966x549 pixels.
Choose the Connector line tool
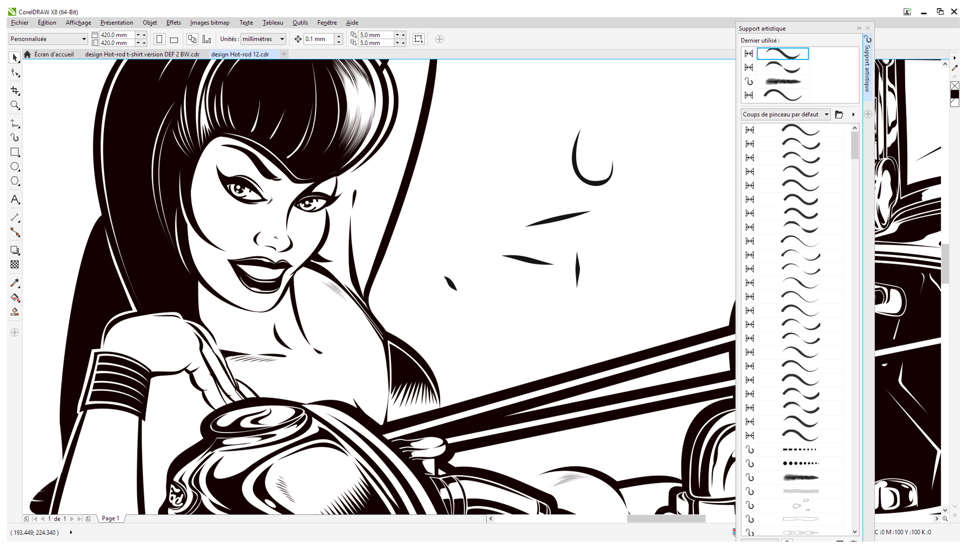[x=15, y=232]
